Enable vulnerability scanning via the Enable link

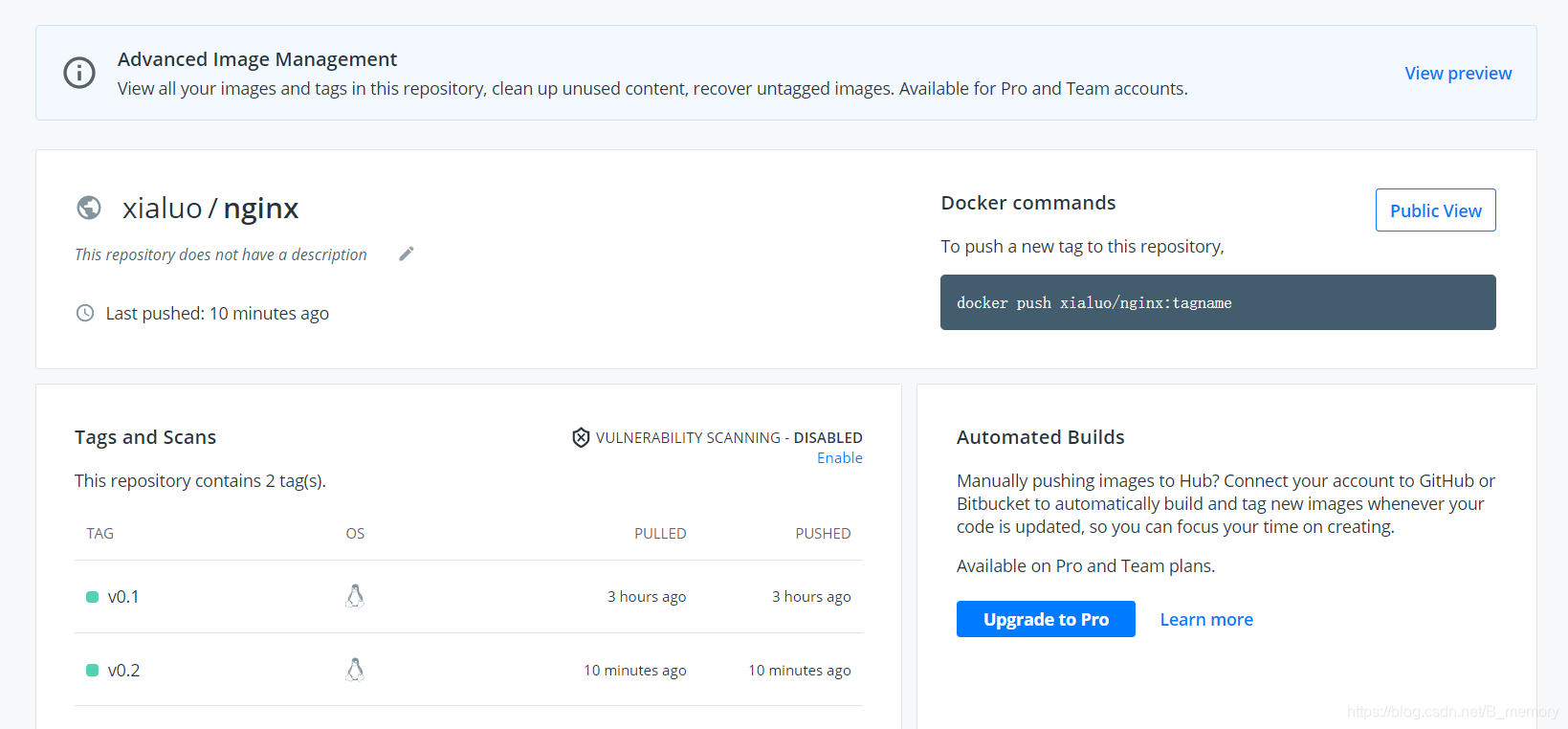tap(840, 458)
